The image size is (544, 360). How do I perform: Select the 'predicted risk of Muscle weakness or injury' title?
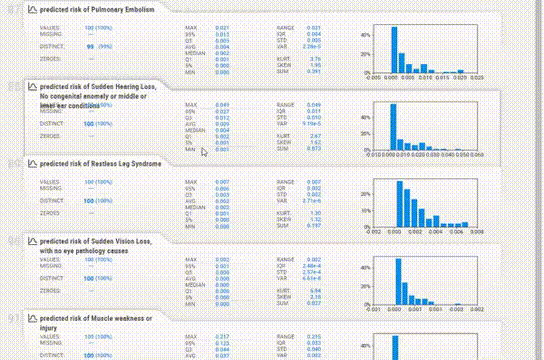(x=96, y=323)
